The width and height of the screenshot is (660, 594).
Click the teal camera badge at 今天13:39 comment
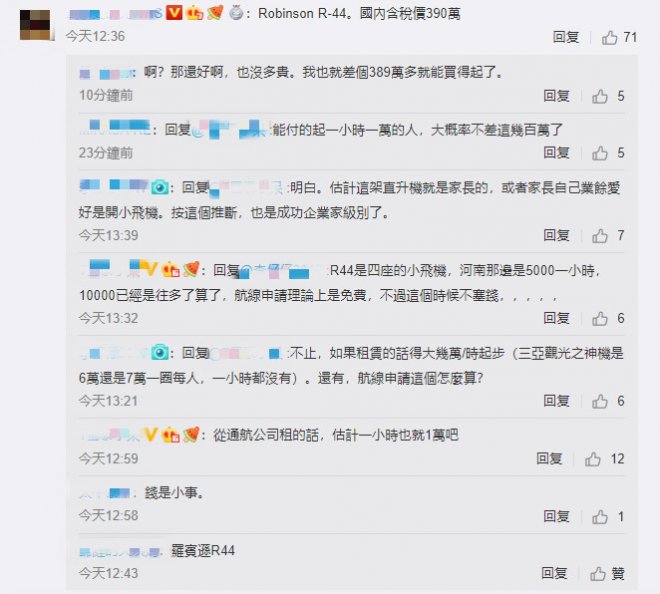click(x=160, y=187)
